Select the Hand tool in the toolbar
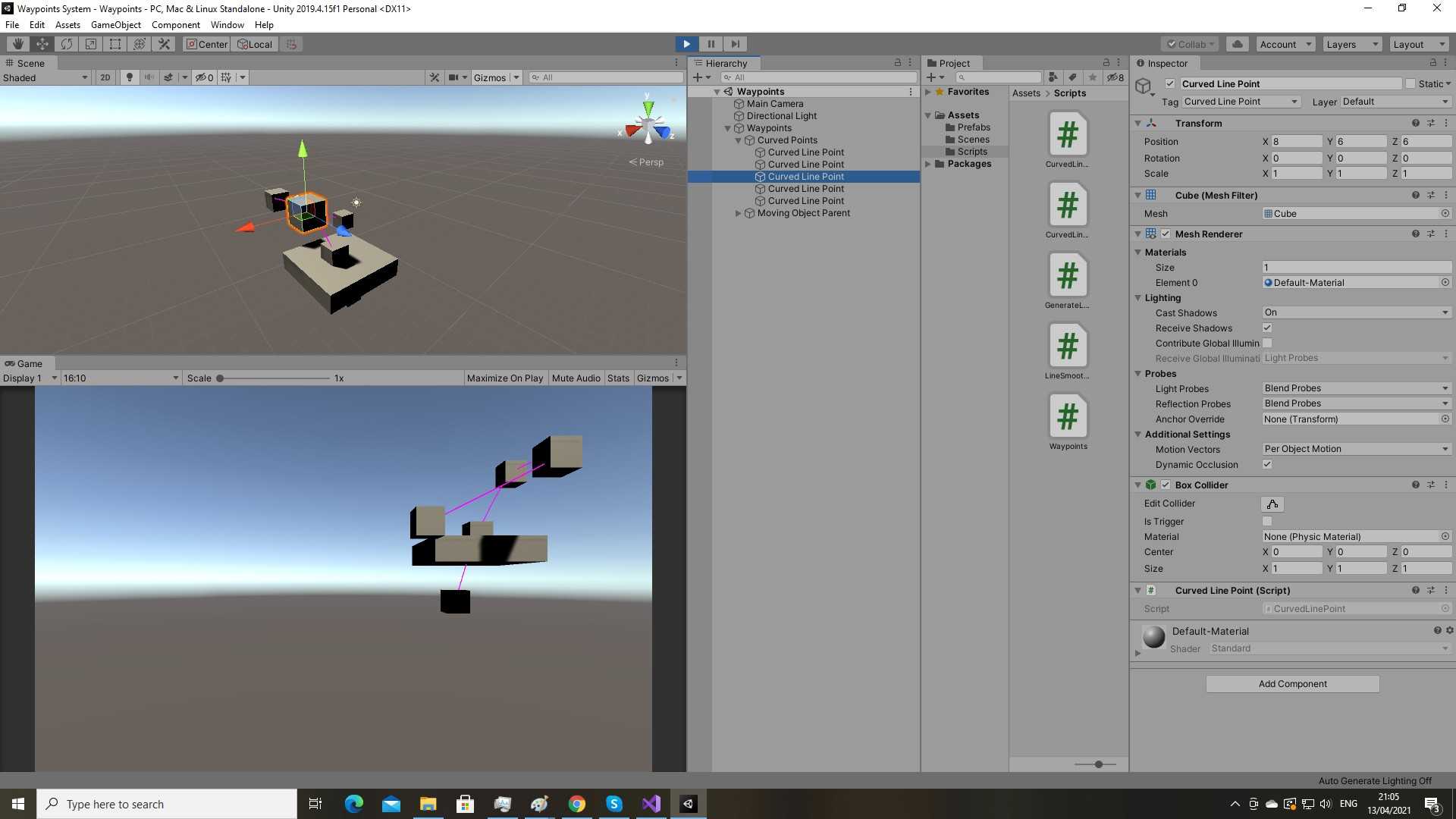Image resolution: width=1456 pixels, height=819 pixels. [17, 43]
